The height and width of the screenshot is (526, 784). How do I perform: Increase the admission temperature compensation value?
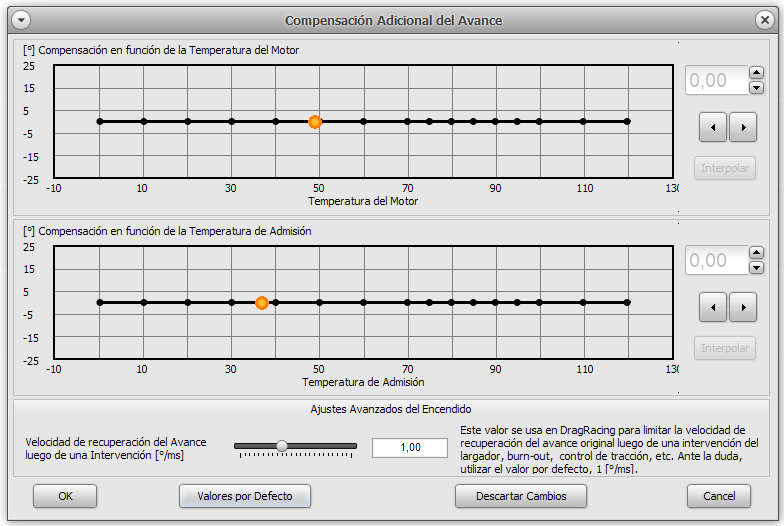click(x=756, y=254)
